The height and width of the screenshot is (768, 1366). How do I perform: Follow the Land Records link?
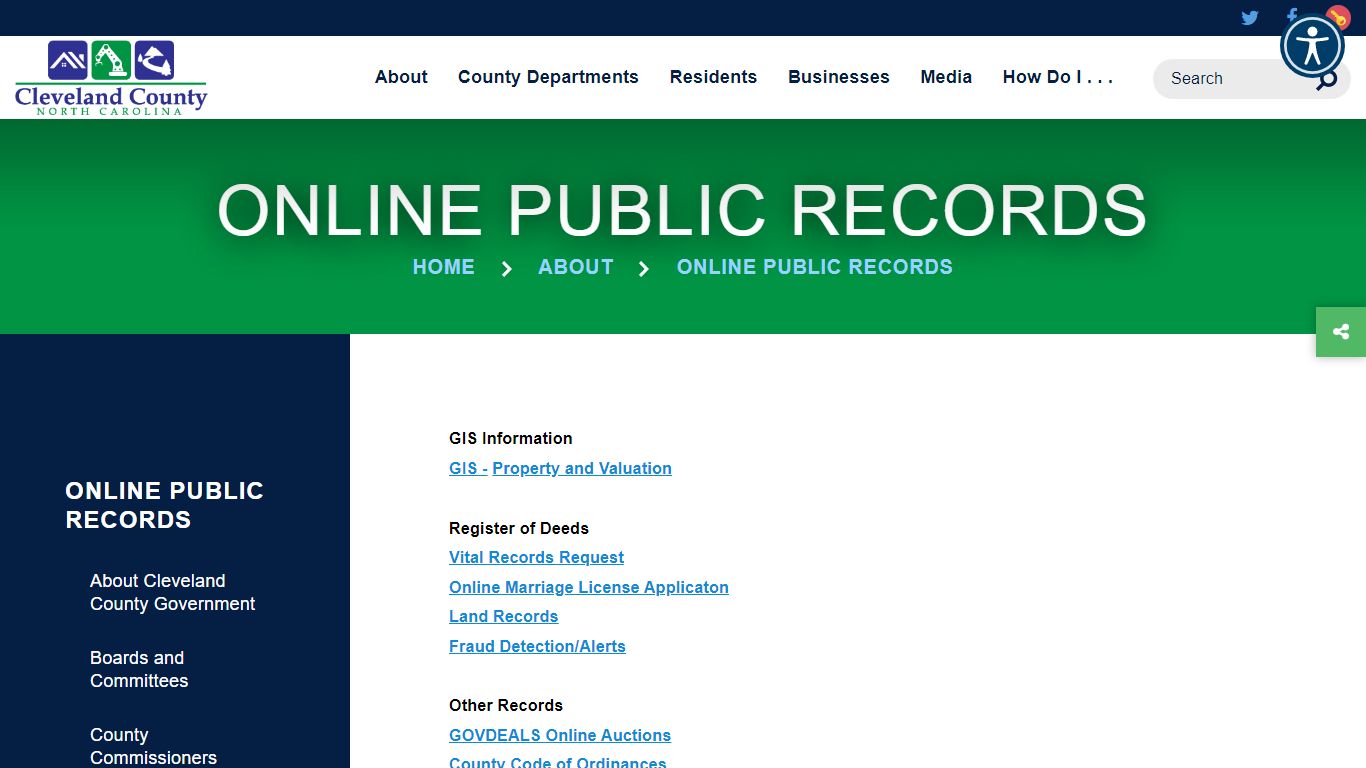503,616
